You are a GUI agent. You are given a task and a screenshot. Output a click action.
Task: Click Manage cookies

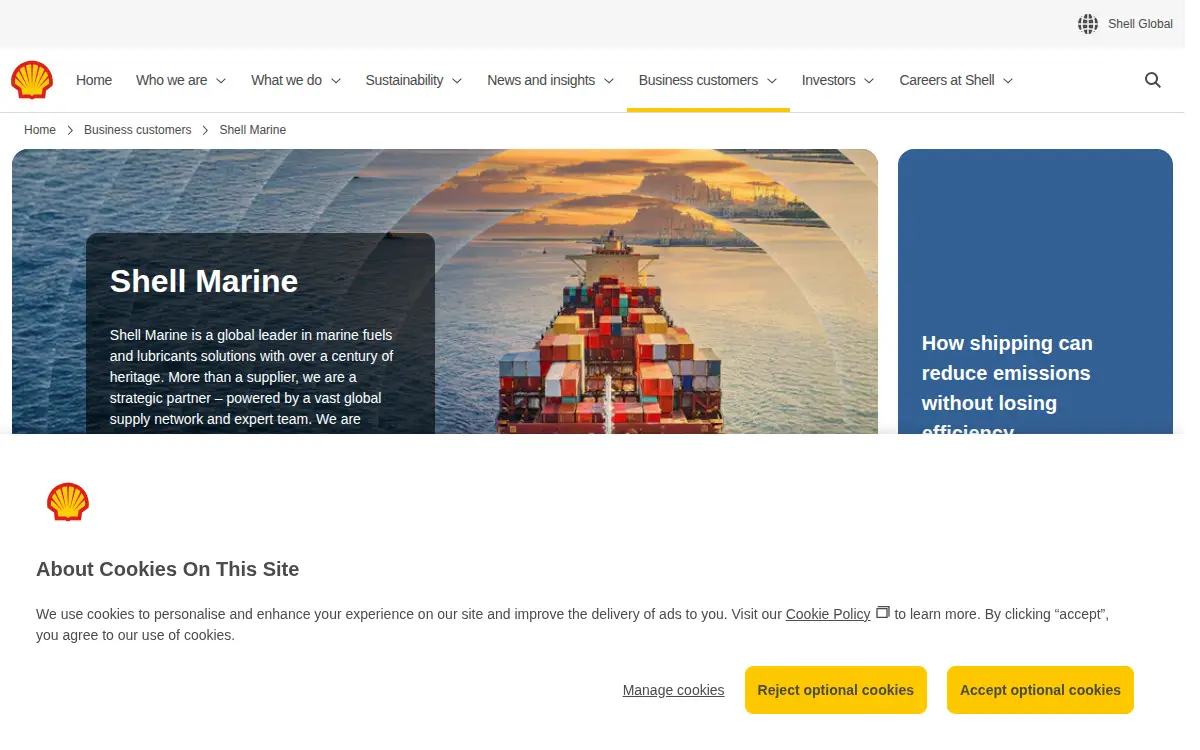click(673, 690)
